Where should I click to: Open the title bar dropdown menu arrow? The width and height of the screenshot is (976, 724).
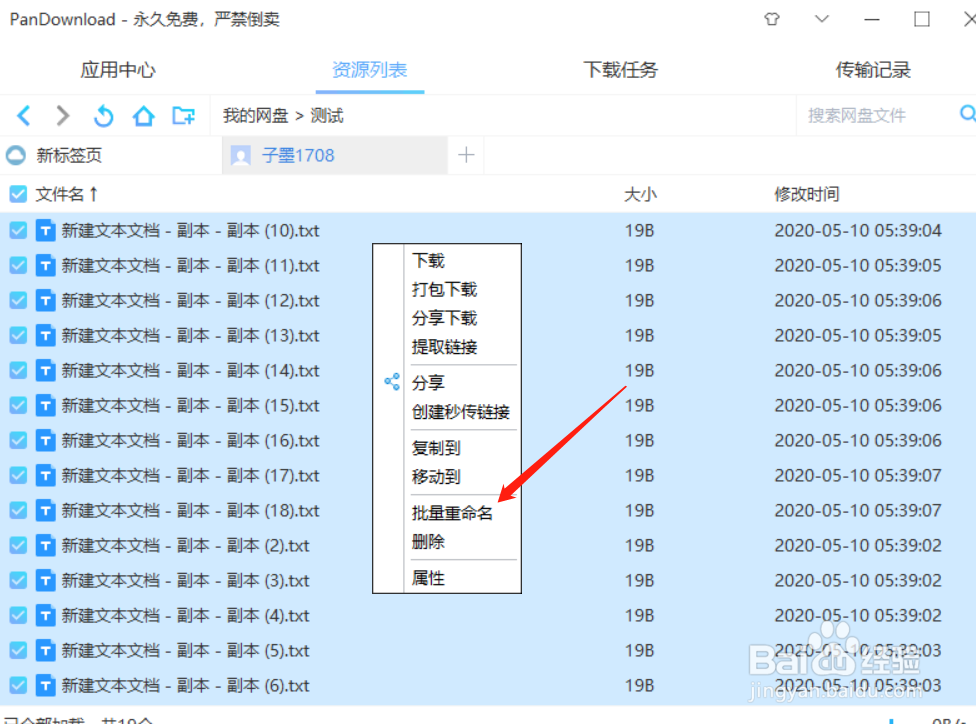[x=821, y=19]
